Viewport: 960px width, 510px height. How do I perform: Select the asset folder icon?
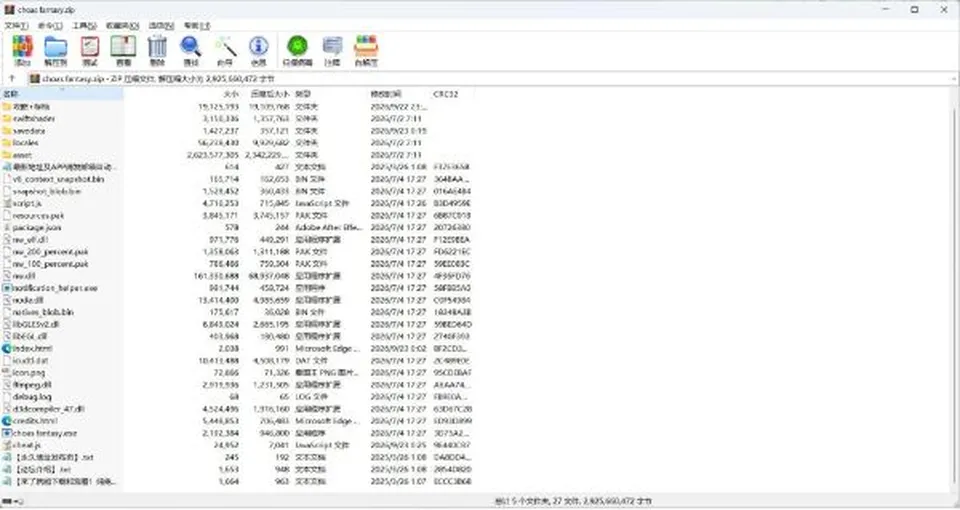(x=7, y=155)
